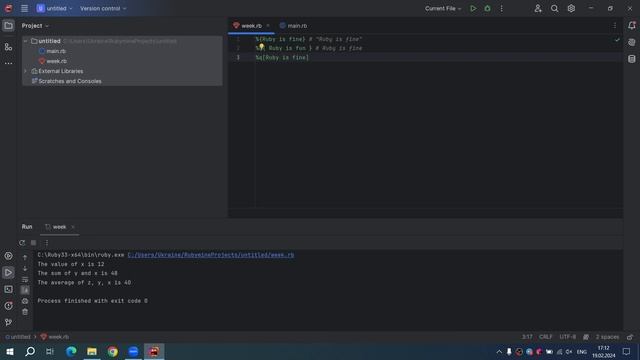Open Windows Start menu
Screen dimensions: 640x360
[10, 351]
